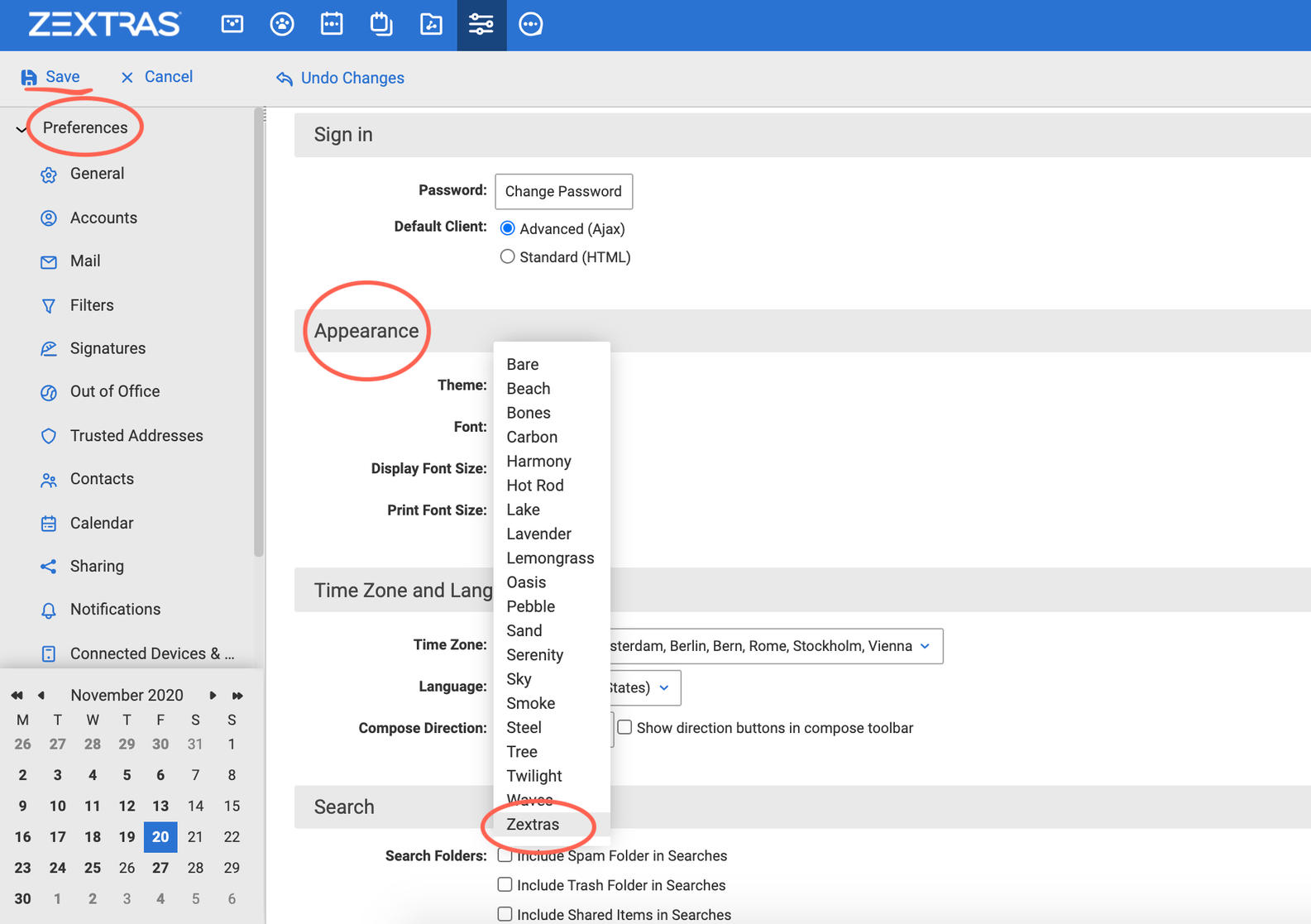Click the Filters funnel icon in sidebar
1311x924 pixels.
49,306
